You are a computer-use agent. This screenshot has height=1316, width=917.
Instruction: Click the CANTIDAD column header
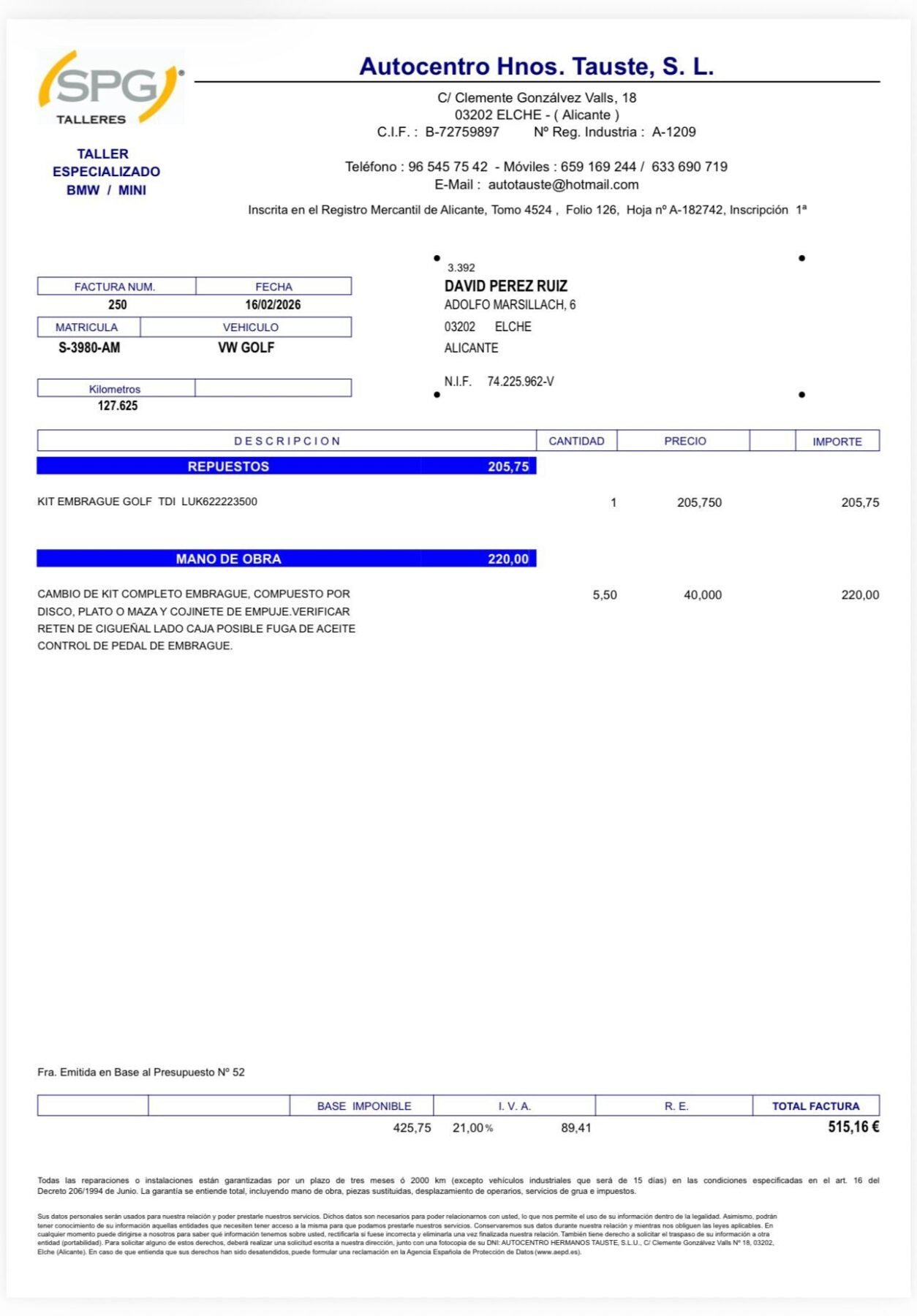[576, 441]
